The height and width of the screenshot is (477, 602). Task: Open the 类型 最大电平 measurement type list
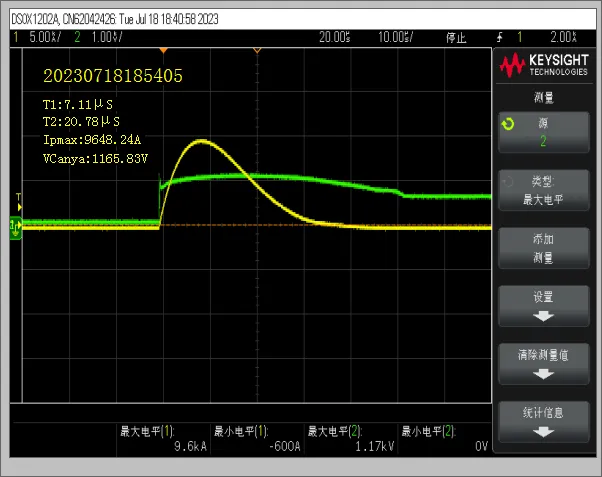pos(543,190)
